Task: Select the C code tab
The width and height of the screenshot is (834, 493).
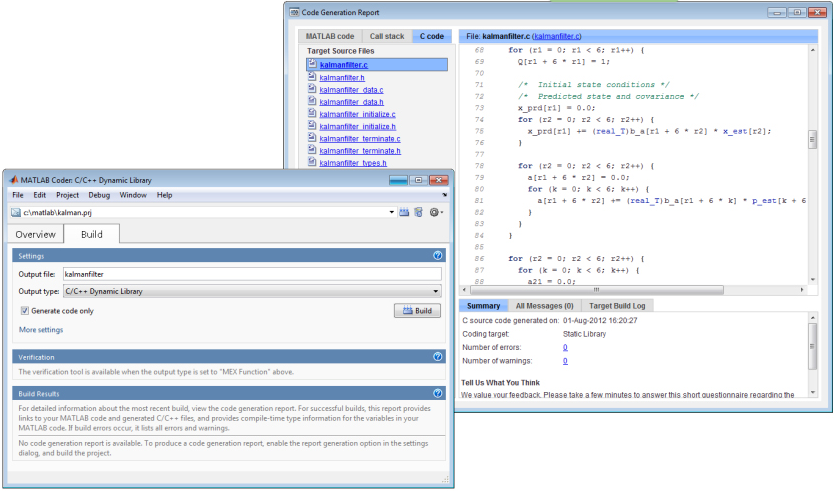Action: [x=431, y=36]
